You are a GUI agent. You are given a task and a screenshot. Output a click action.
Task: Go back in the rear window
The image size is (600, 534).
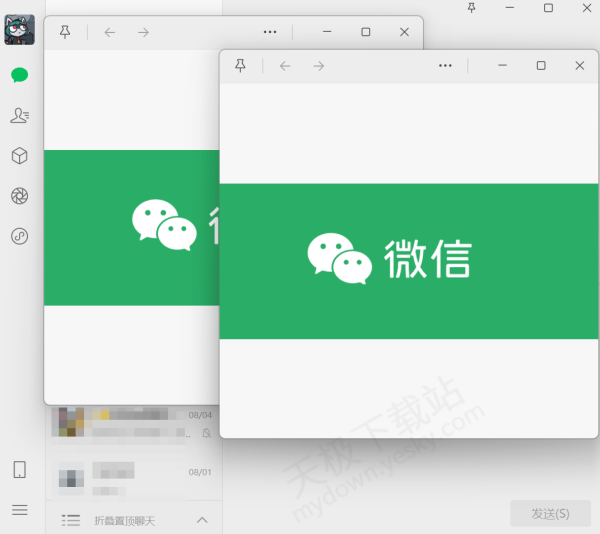(x=110, y=32)
